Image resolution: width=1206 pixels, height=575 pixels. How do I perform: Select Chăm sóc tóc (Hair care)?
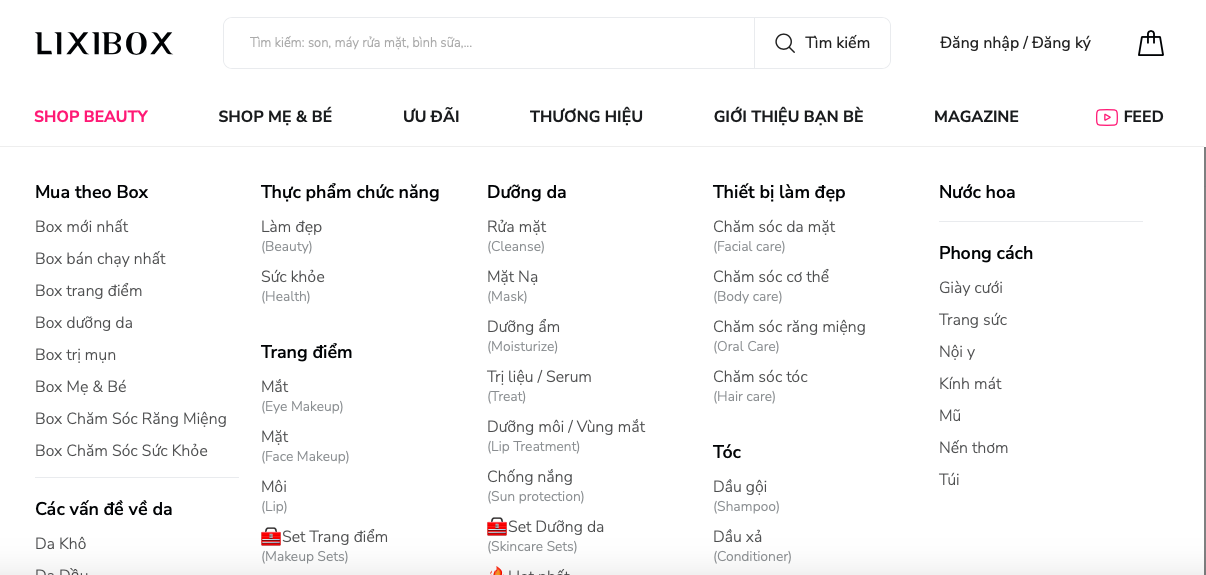point(760,377)
